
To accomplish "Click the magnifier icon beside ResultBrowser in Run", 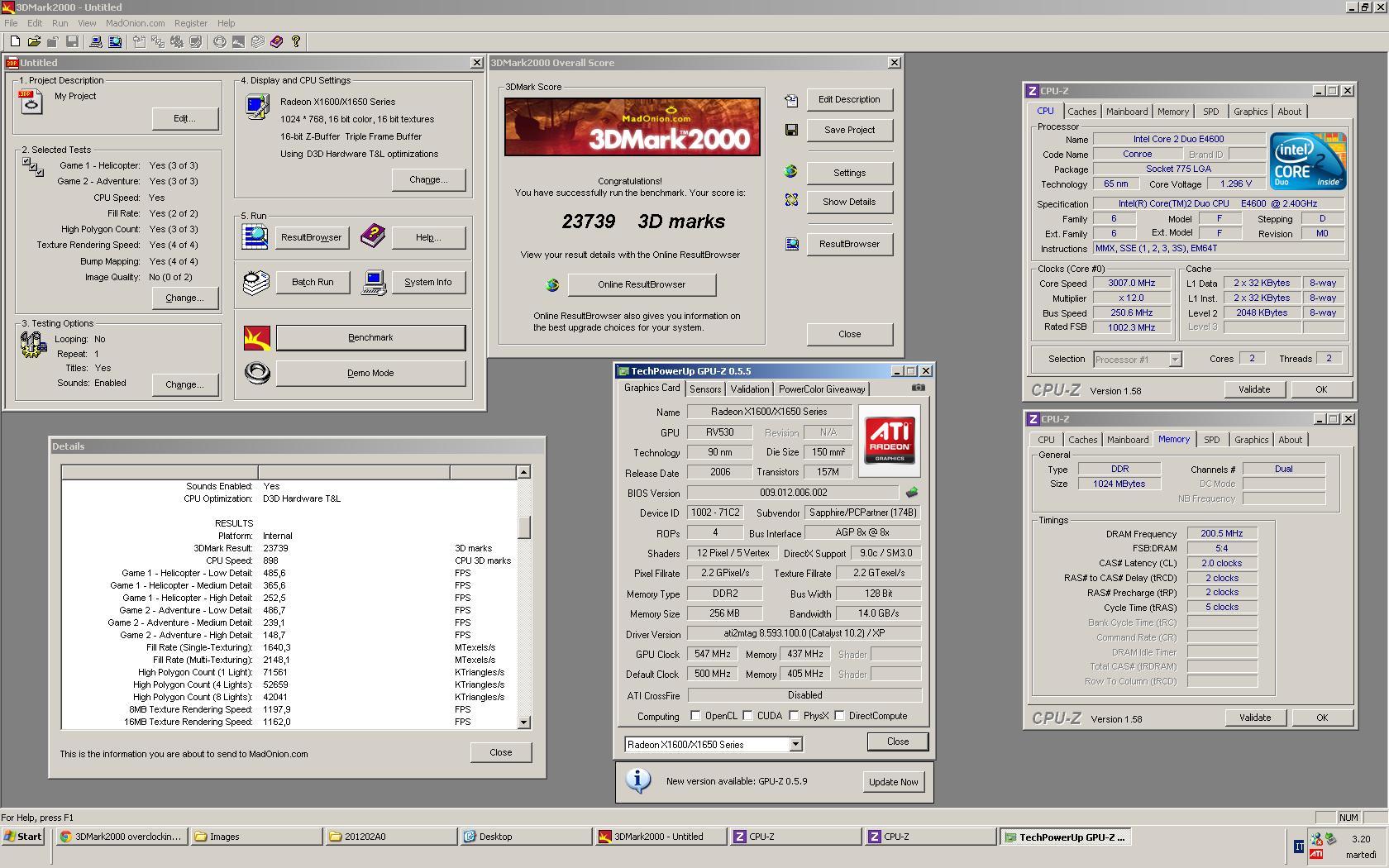I will coord(255,236).
